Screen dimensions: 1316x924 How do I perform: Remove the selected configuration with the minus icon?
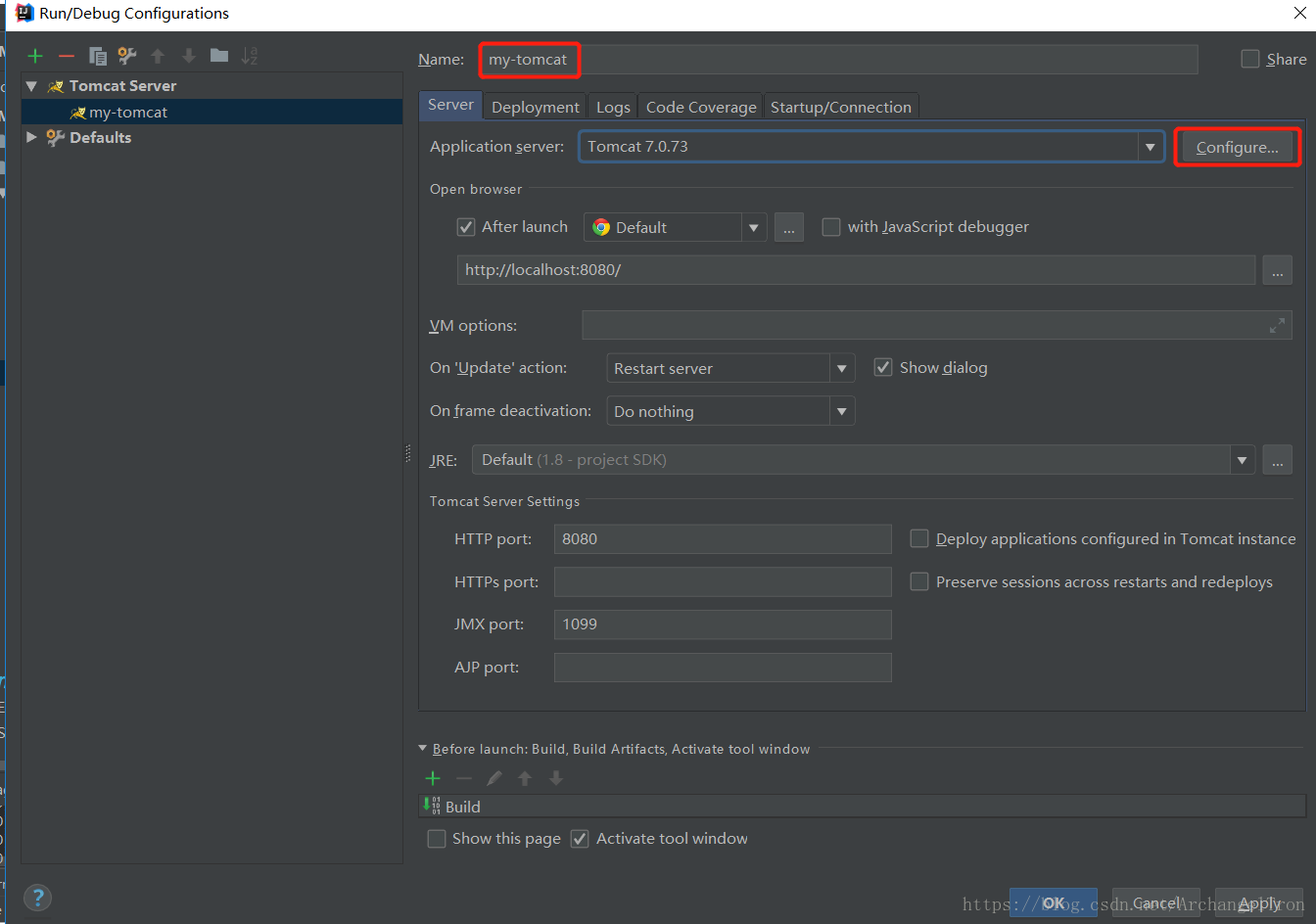67,56
